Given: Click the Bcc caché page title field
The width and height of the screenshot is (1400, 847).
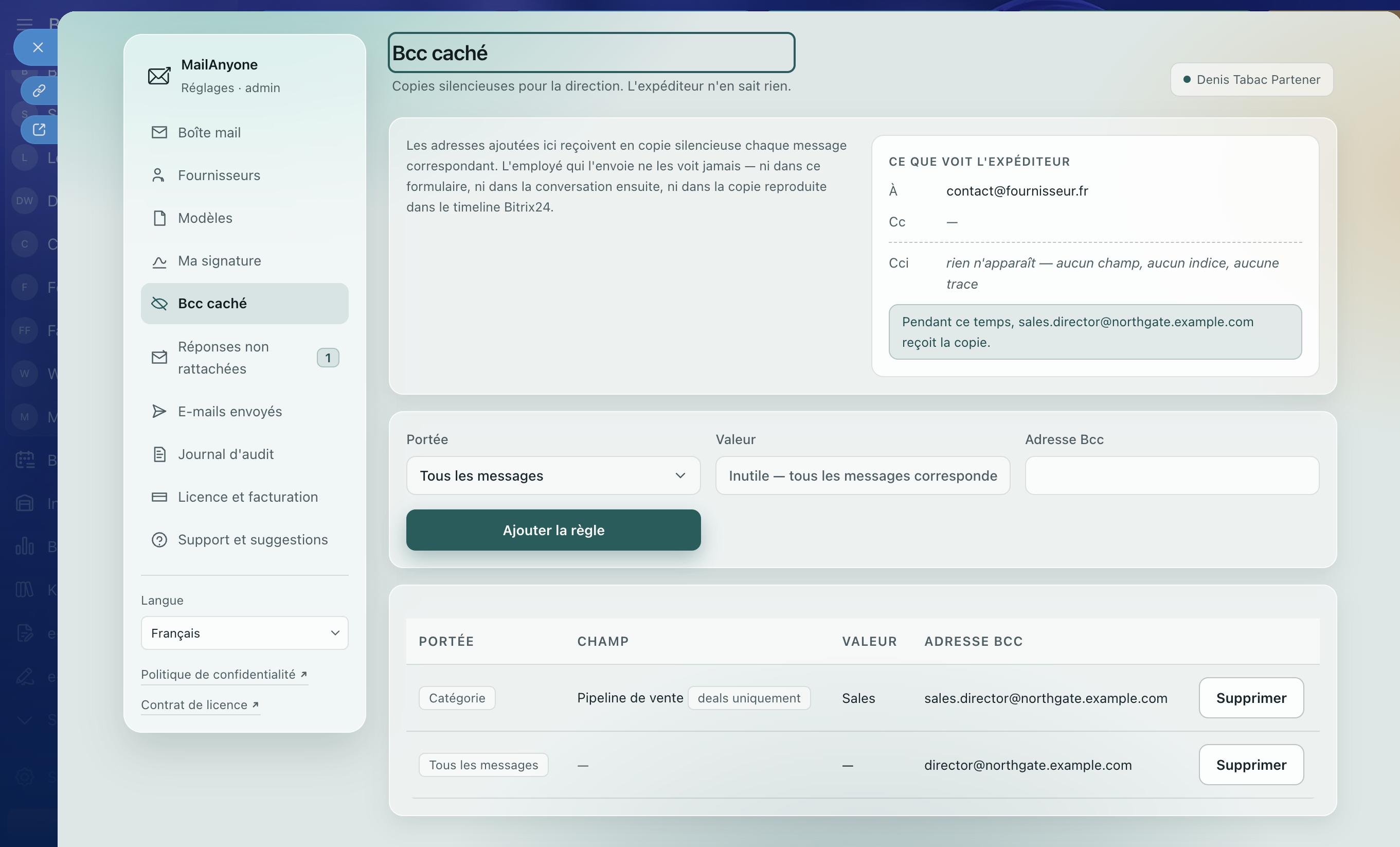Looking at the screenshot, I should [x=591, y=53].
